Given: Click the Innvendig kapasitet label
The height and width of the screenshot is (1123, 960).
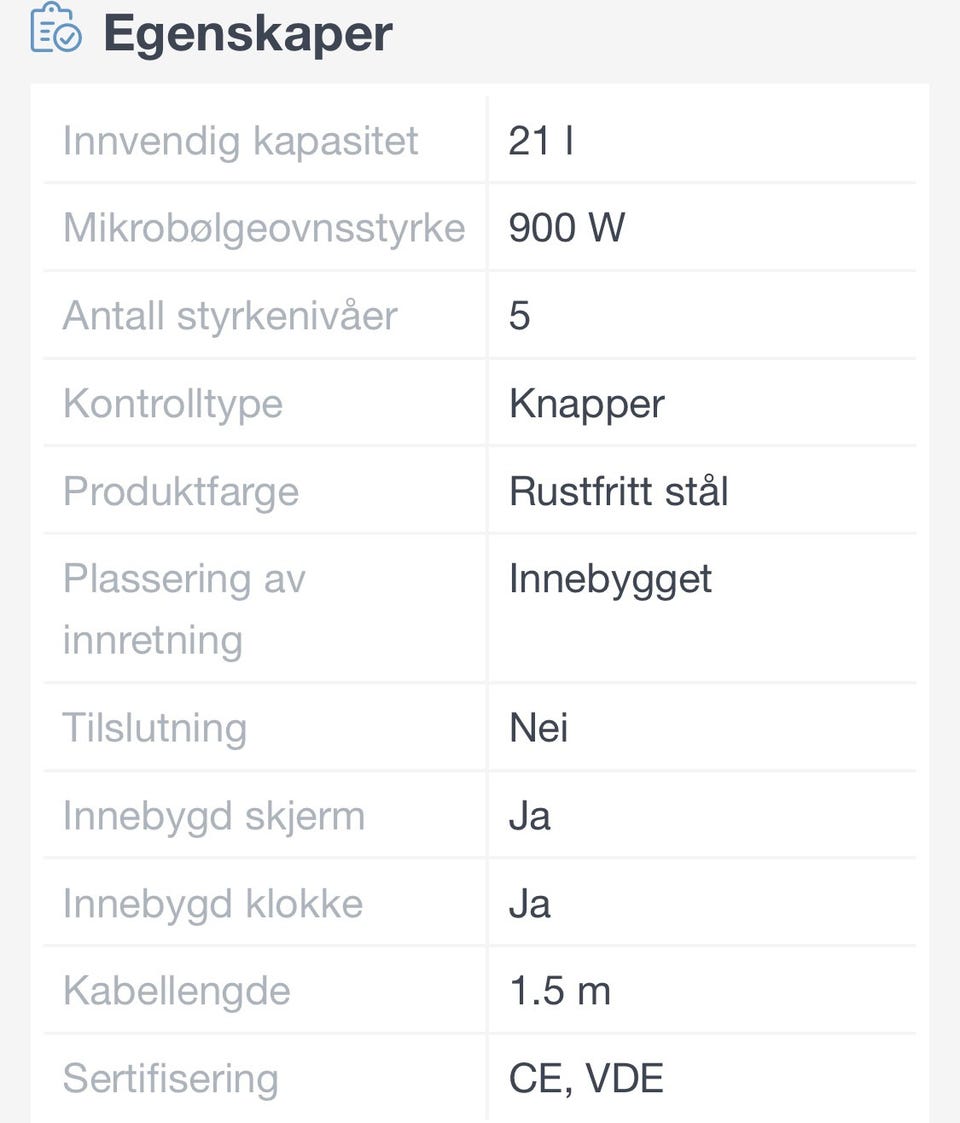Looking at the screenshot, I should pos(241,140).
